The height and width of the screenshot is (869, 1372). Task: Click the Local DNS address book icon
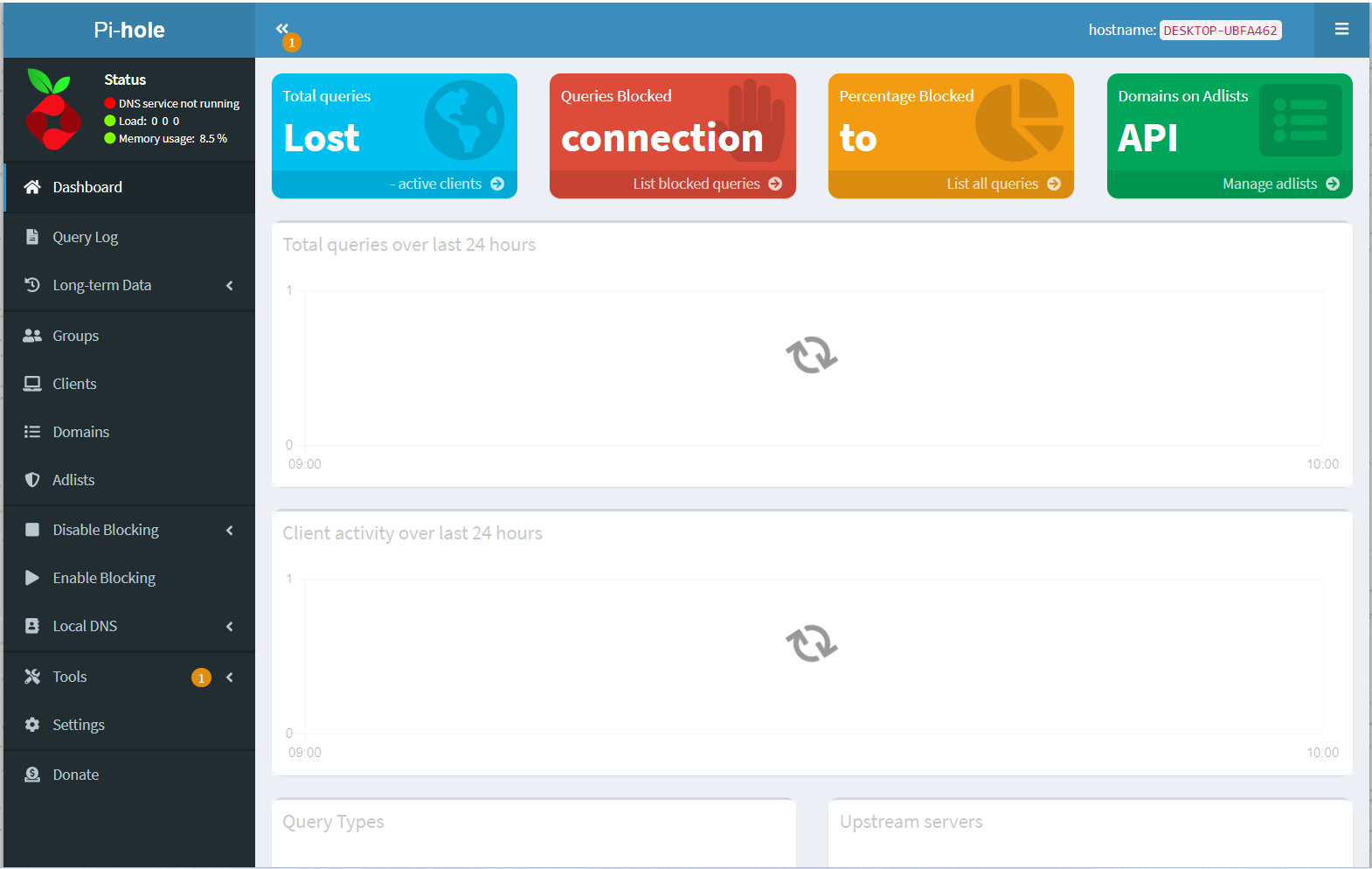[x=32, y=626]
